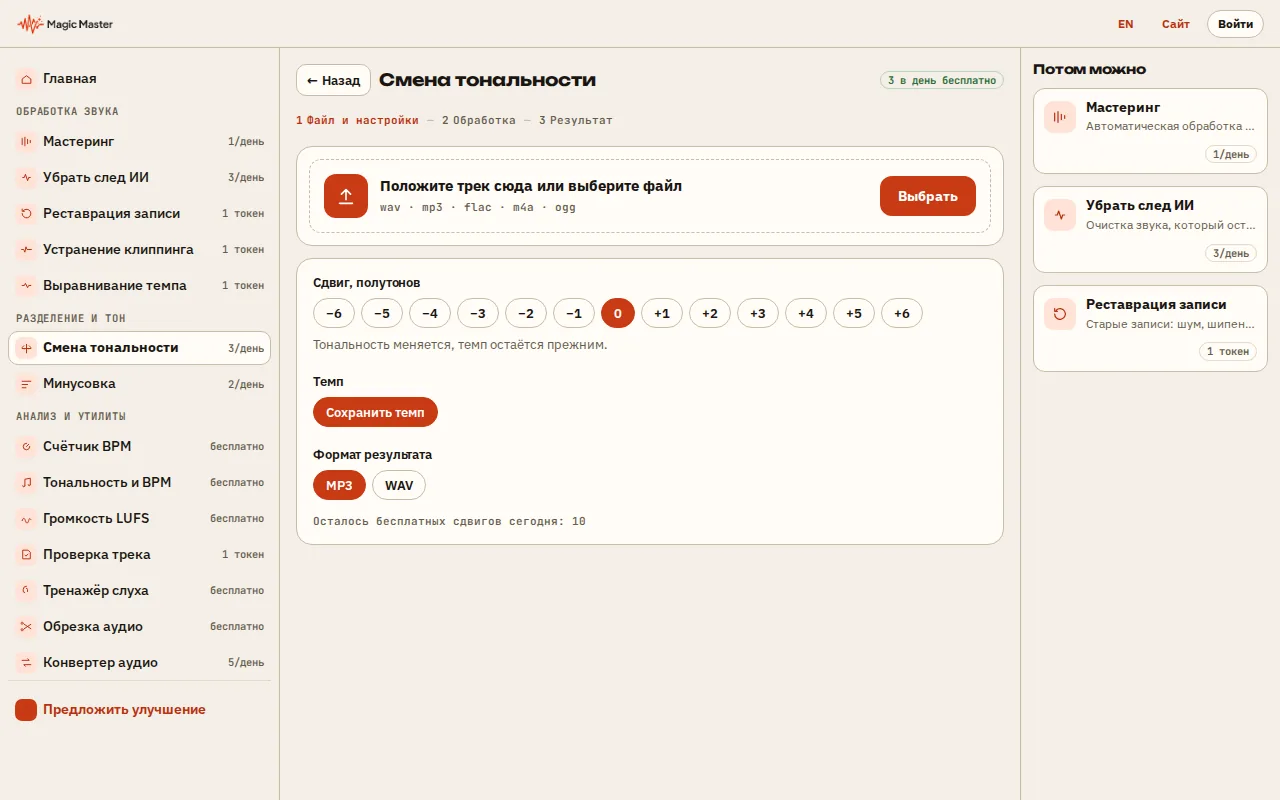Viewport: 1280px width, 800px height.
Task: Click the Обрезка аудио scissors icon
Action: click(26, 627)
